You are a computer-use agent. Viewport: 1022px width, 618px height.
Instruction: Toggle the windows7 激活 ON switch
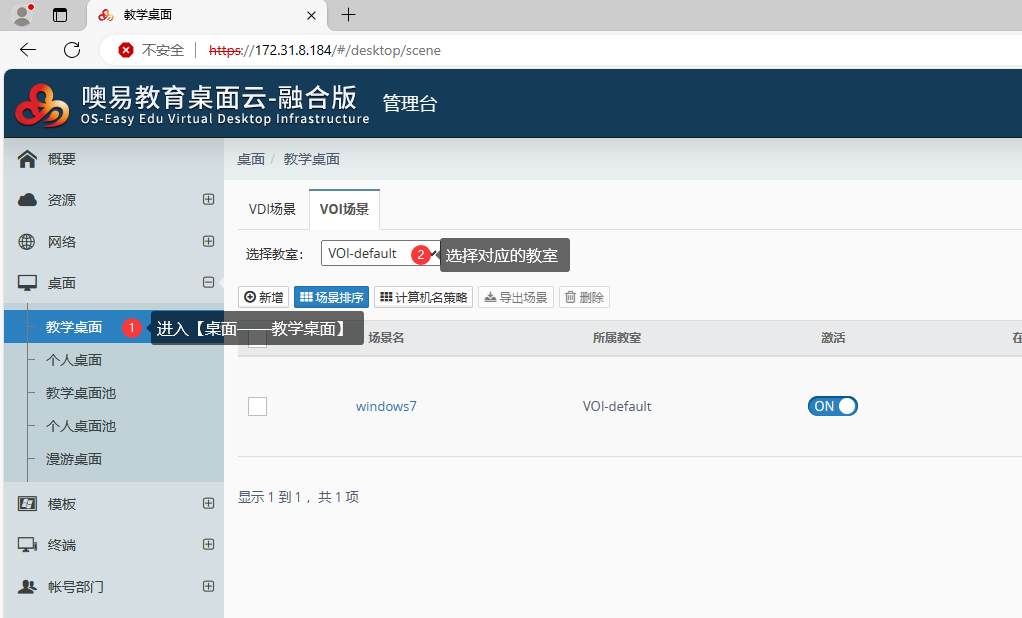pyautogui.click(x=832, y=406)
